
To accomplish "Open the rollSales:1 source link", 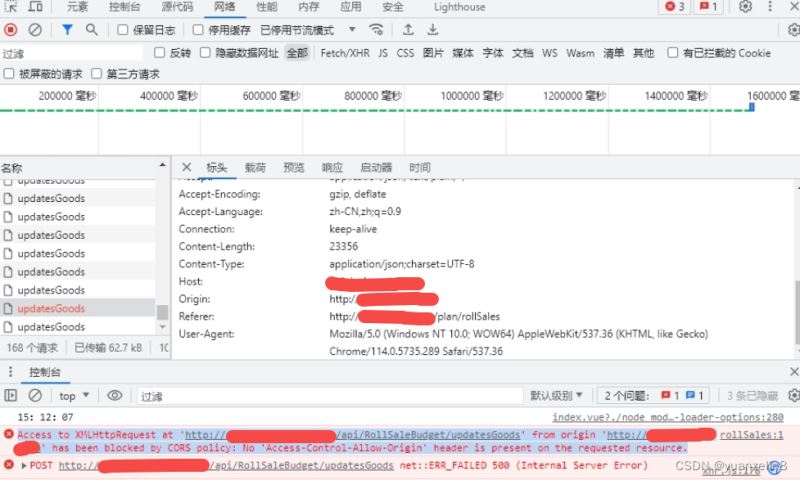I will coord(752,435).
